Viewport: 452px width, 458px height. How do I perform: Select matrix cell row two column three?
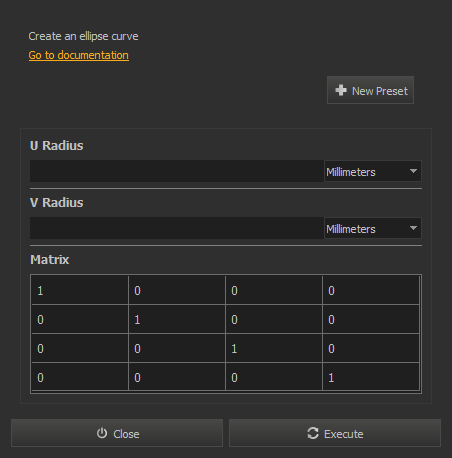tap(274, 319)
